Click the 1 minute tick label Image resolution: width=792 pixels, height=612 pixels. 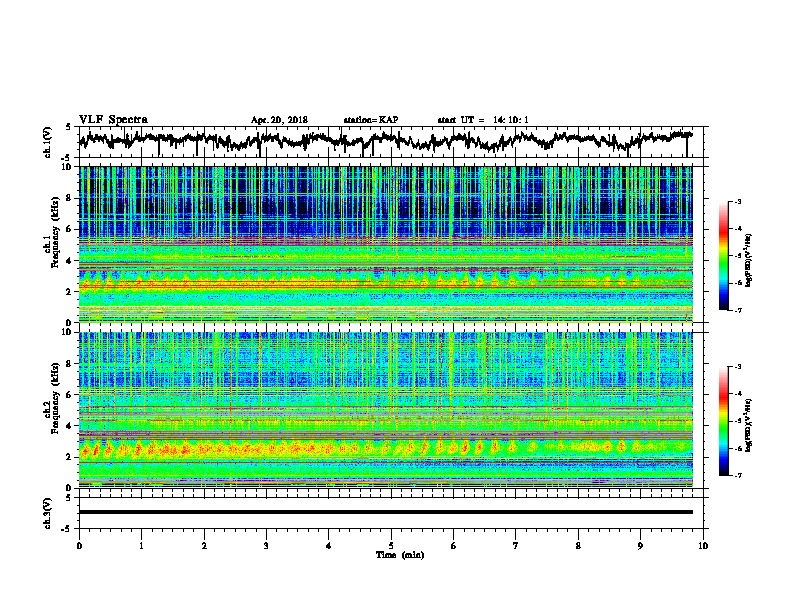tap(141, 545)
